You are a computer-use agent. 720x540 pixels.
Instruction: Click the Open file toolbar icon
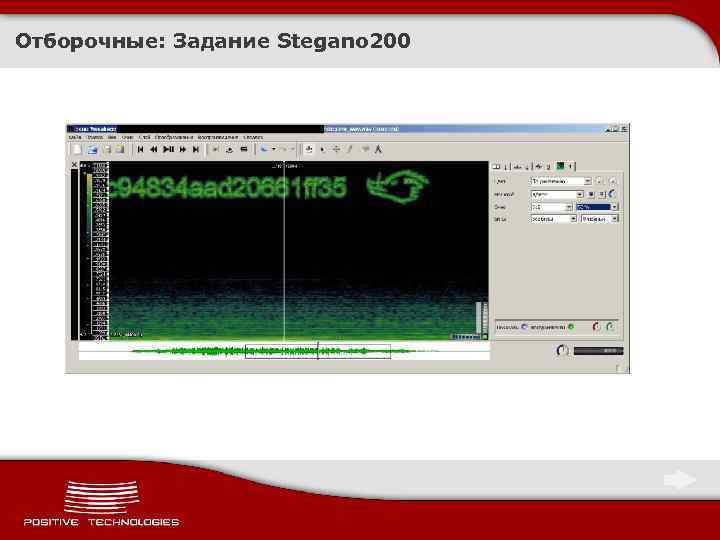pos(92,150)
